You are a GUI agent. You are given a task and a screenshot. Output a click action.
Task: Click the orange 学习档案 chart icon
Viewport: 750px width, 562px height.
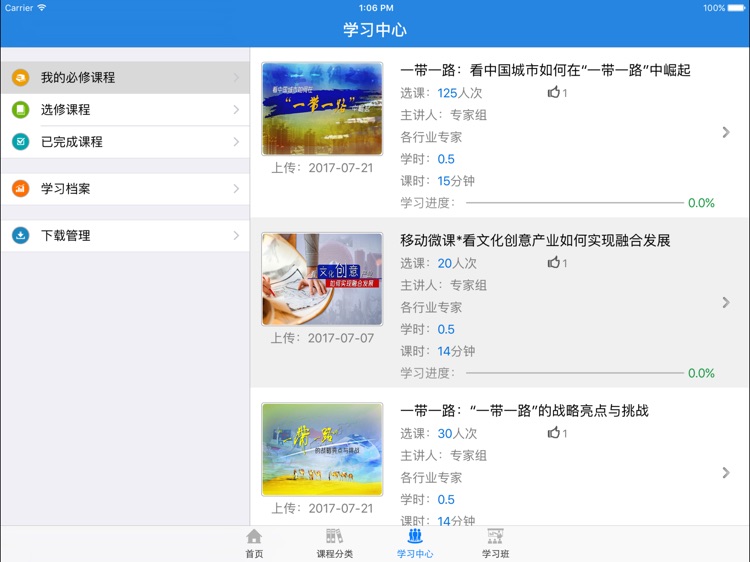pyautogui.click(x=21, y=188)
